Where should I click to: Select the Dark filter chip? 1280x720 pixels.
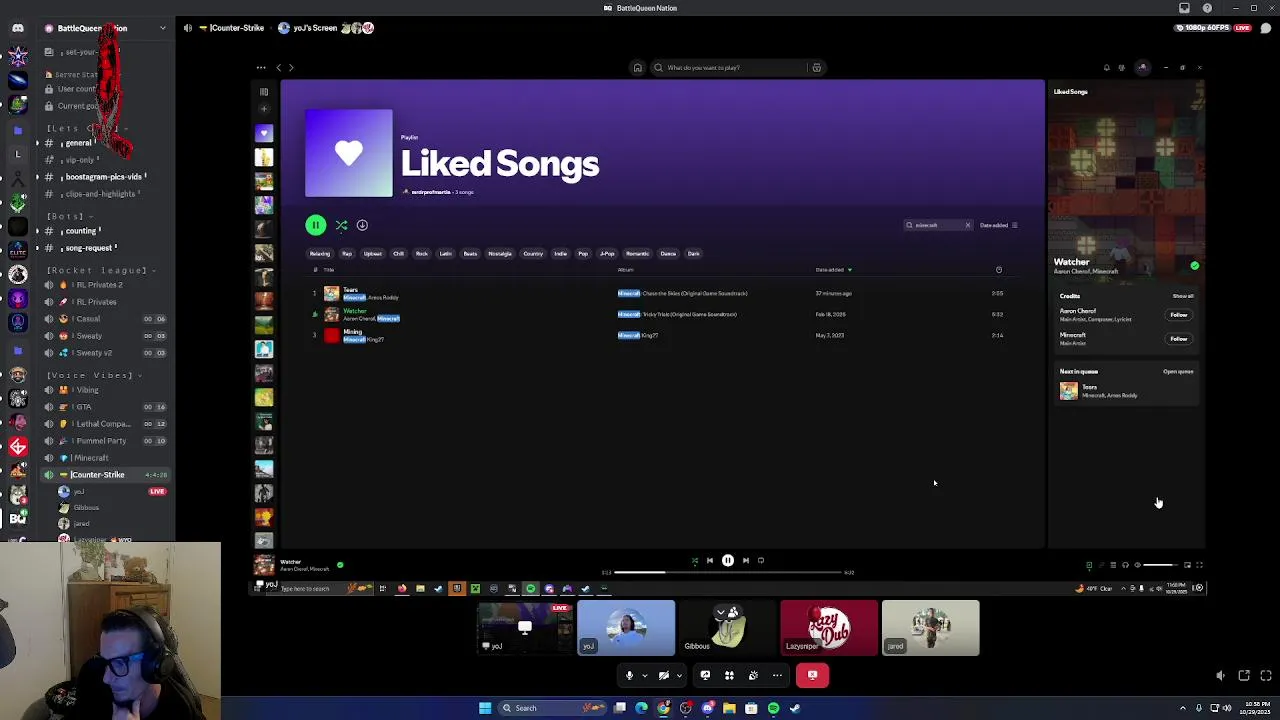(x=693, y=254)
